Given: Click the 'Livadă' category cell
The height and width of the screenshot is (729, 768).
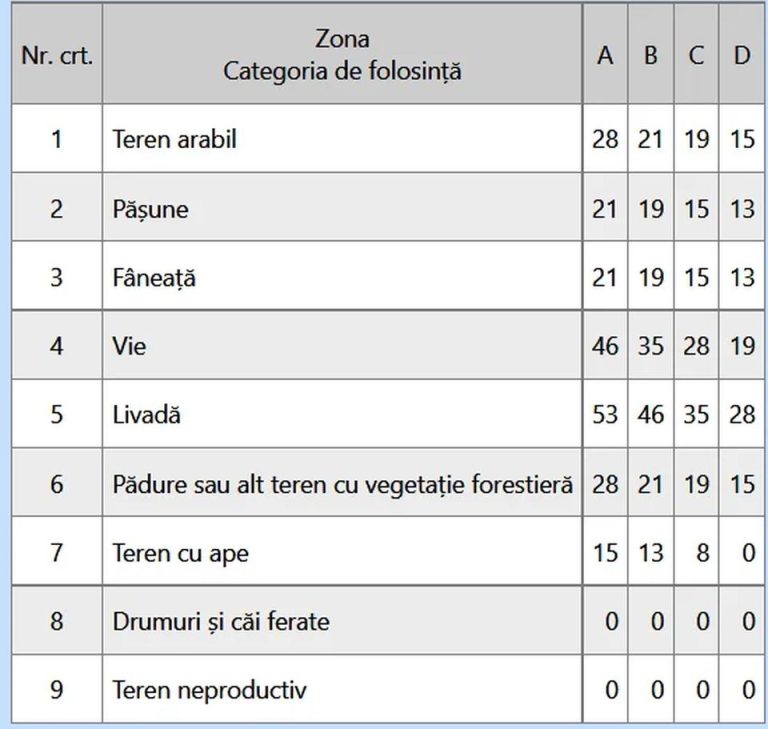Looking at the screenshot, I should pyautogui.click(x=342, y=414).
